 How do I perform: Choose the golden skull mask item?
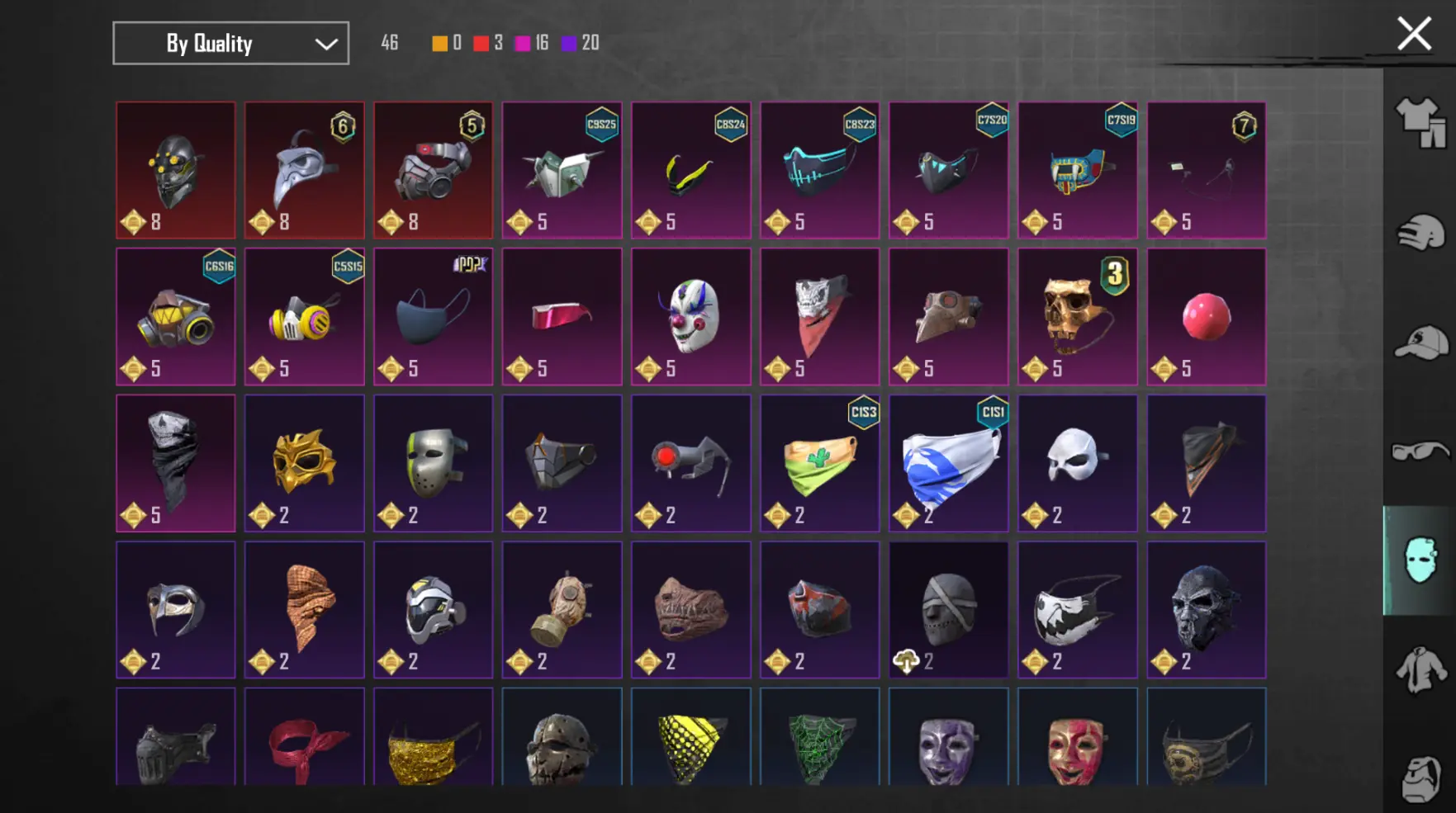[x=1077, y=317]
